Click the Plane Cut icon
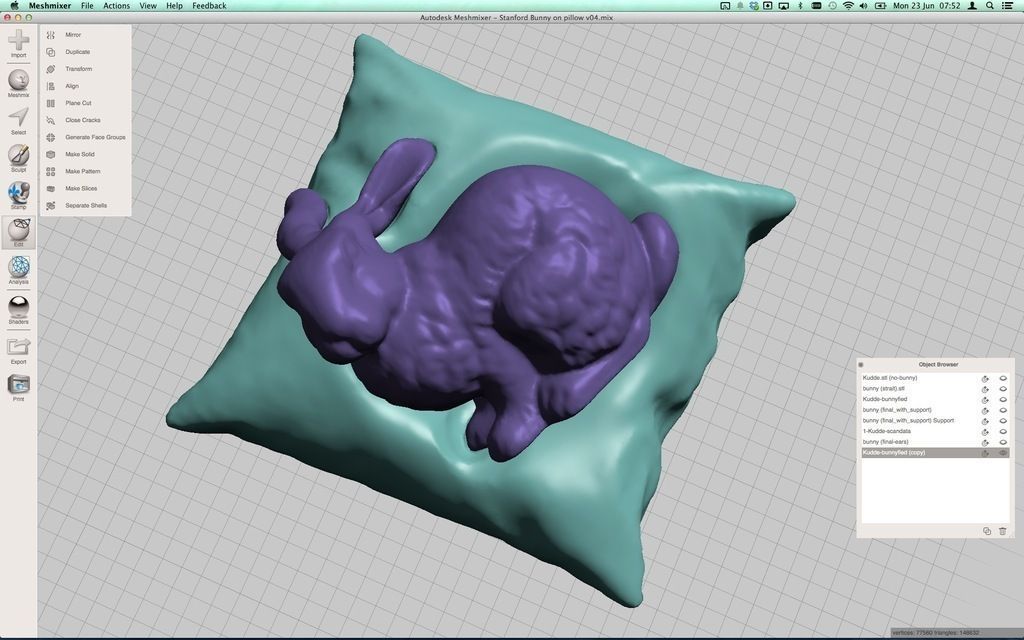 pos(50,103)
